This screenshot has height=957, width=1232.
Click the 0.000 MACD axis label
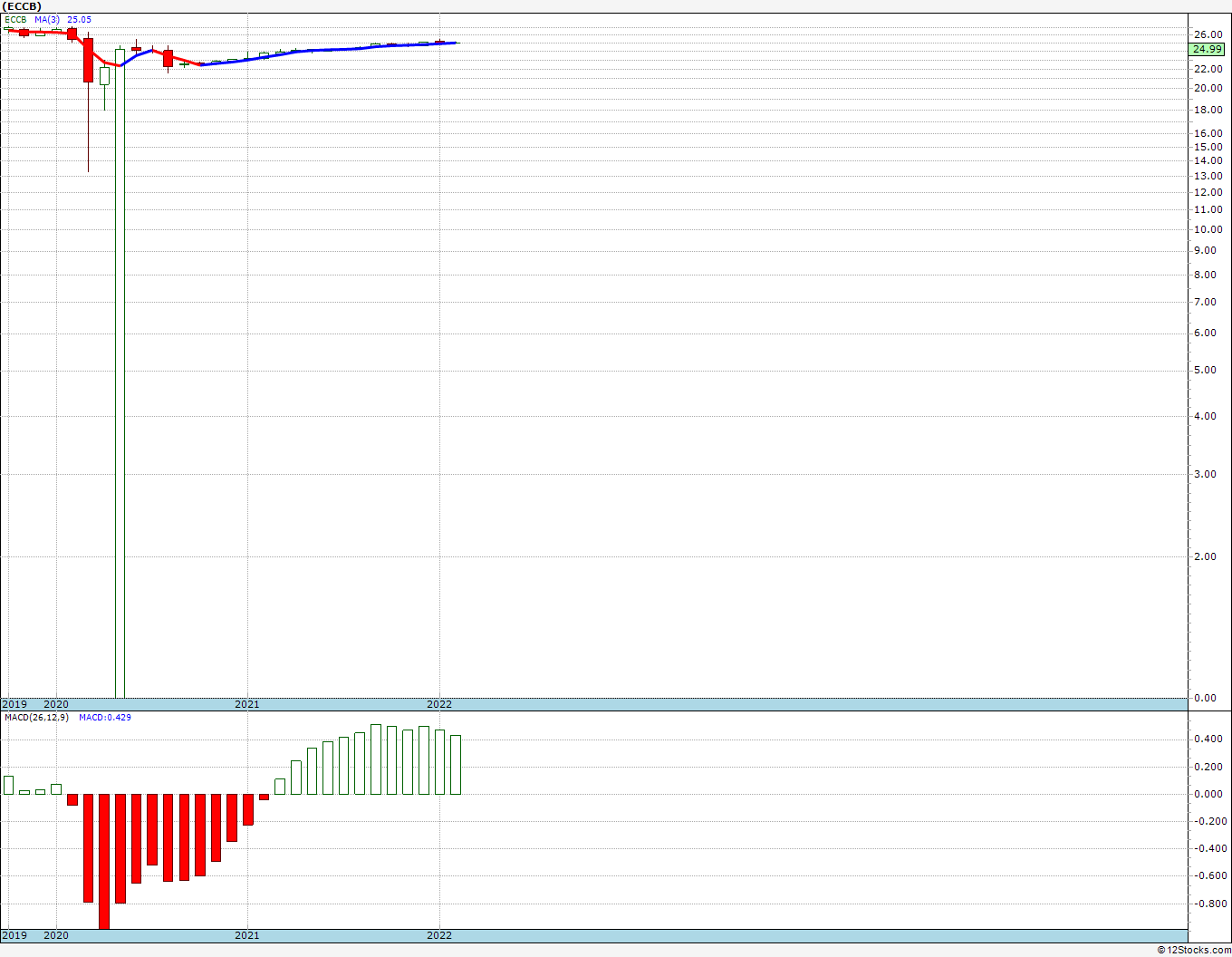point(1208,794)
